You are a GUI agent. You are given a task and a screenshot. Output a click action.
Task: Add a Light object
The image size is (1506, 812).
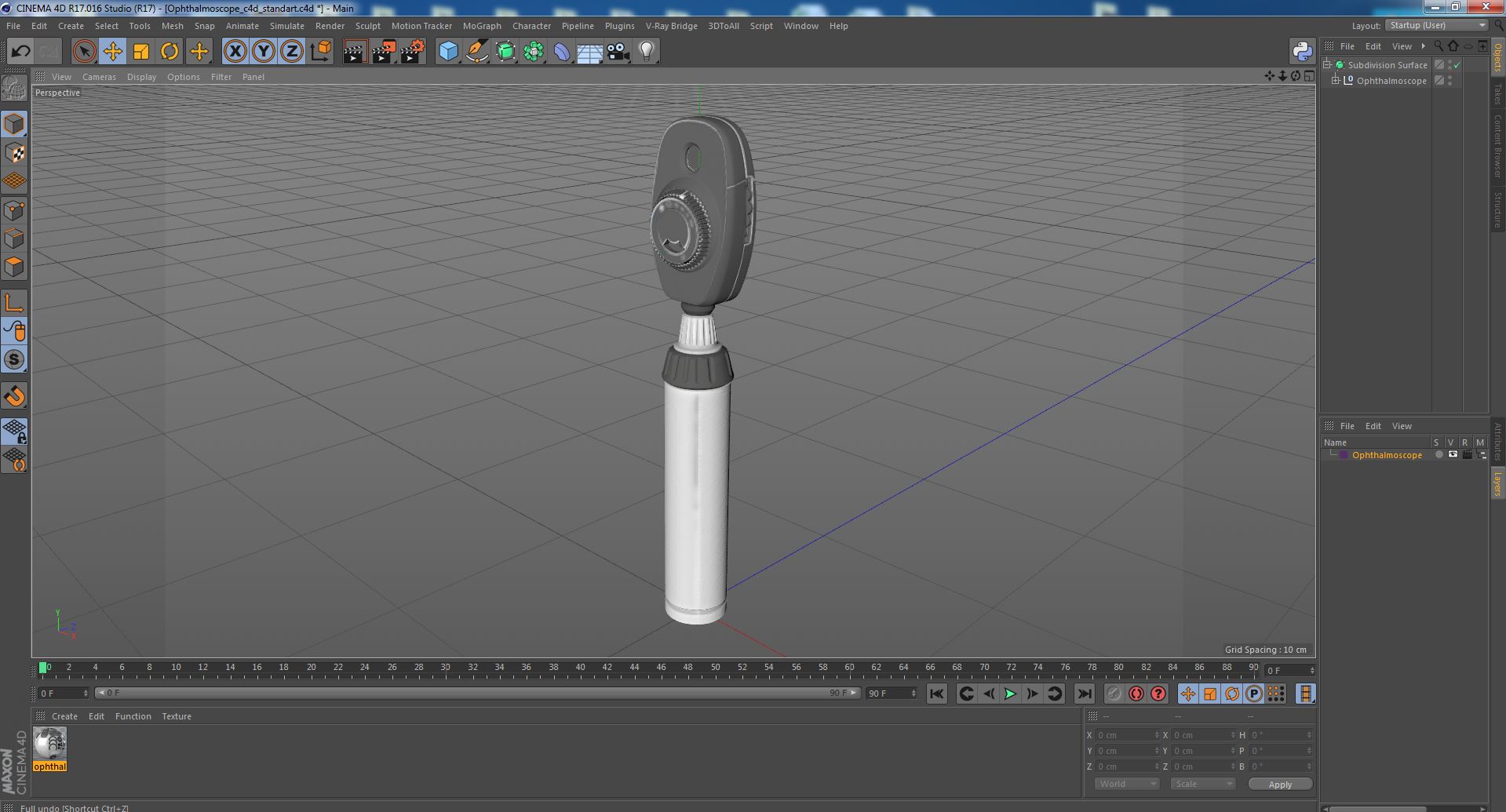click(x=647, y=52)
